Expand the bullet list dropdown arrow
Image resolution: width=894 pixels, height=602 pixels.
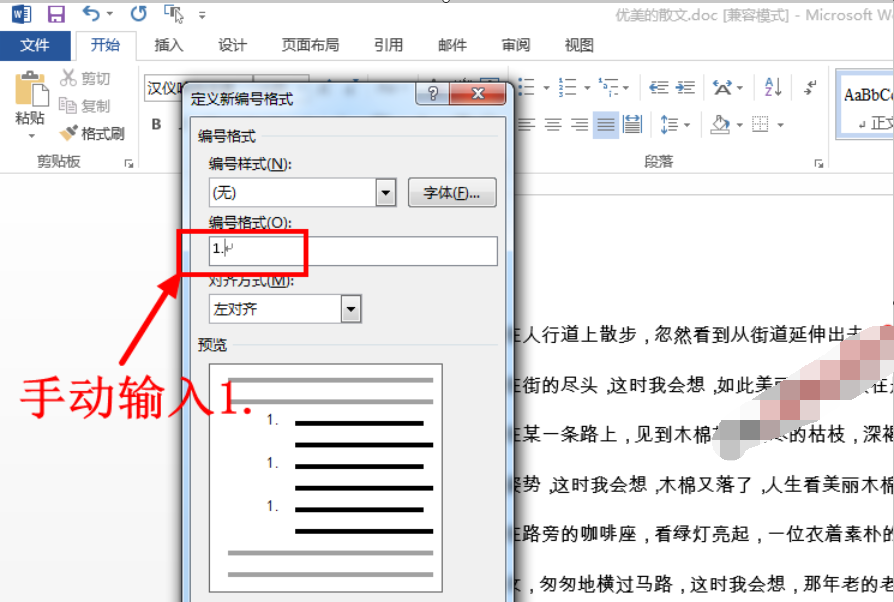(547, 87)
